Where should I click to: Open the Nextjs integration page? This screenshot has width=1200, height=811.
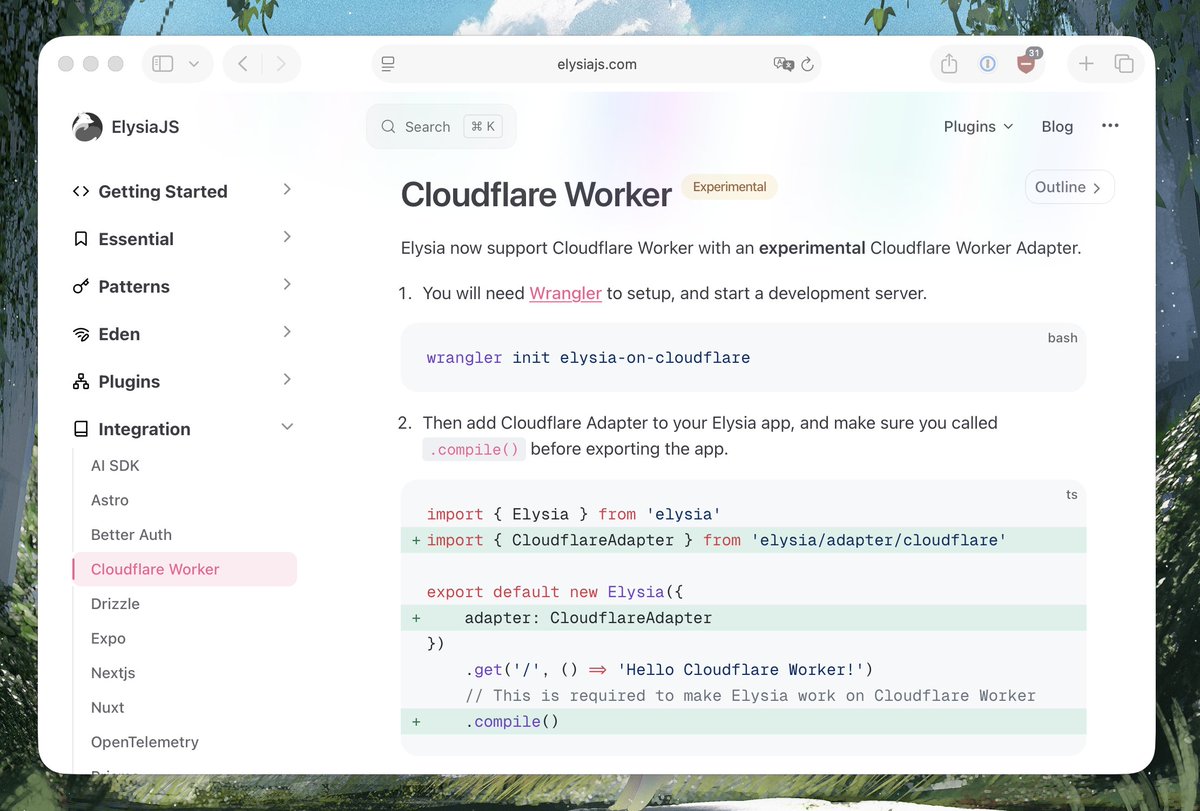[x=113, y=673]
